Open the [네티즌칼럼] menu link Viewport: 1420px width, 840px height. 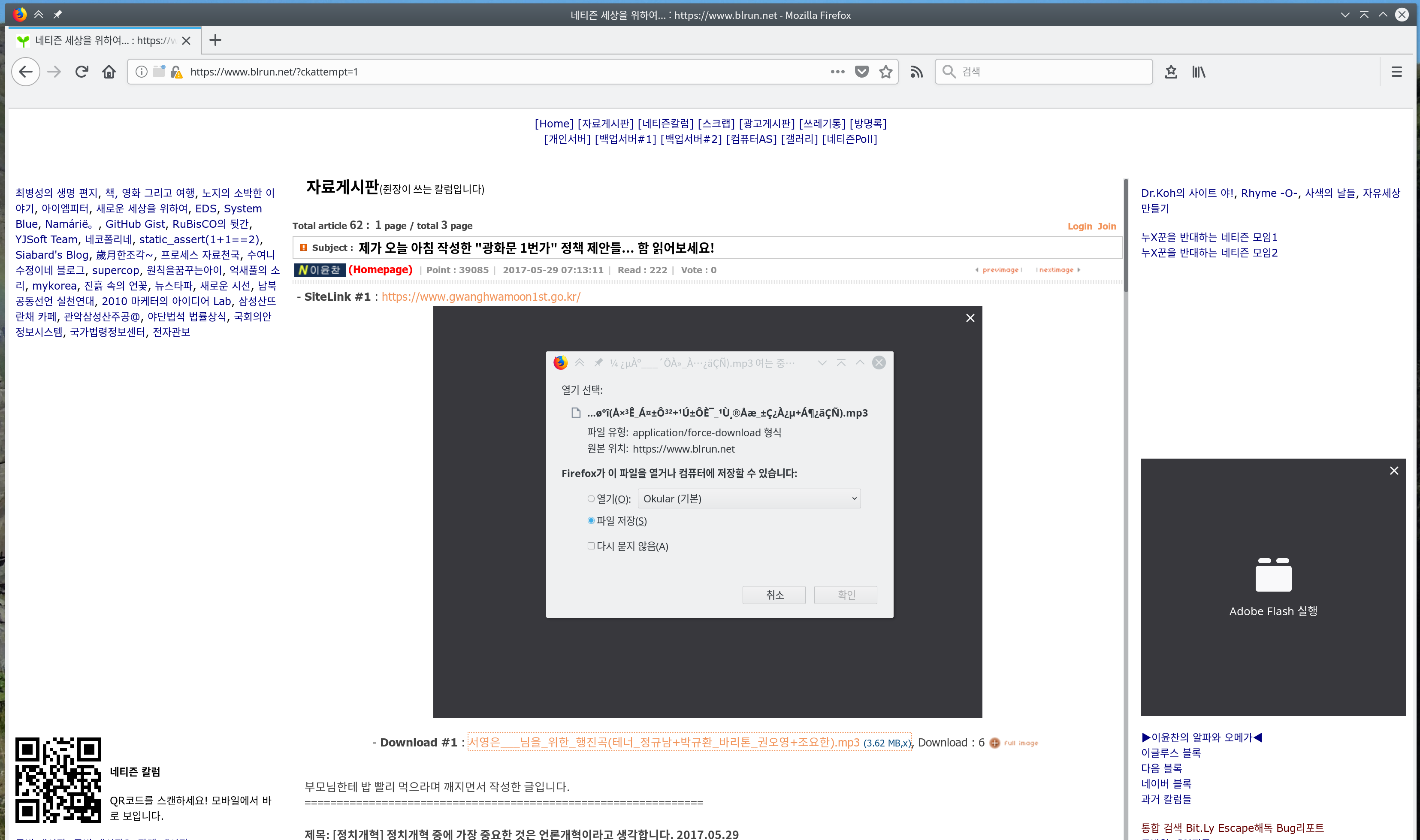(x=665, y=124)
